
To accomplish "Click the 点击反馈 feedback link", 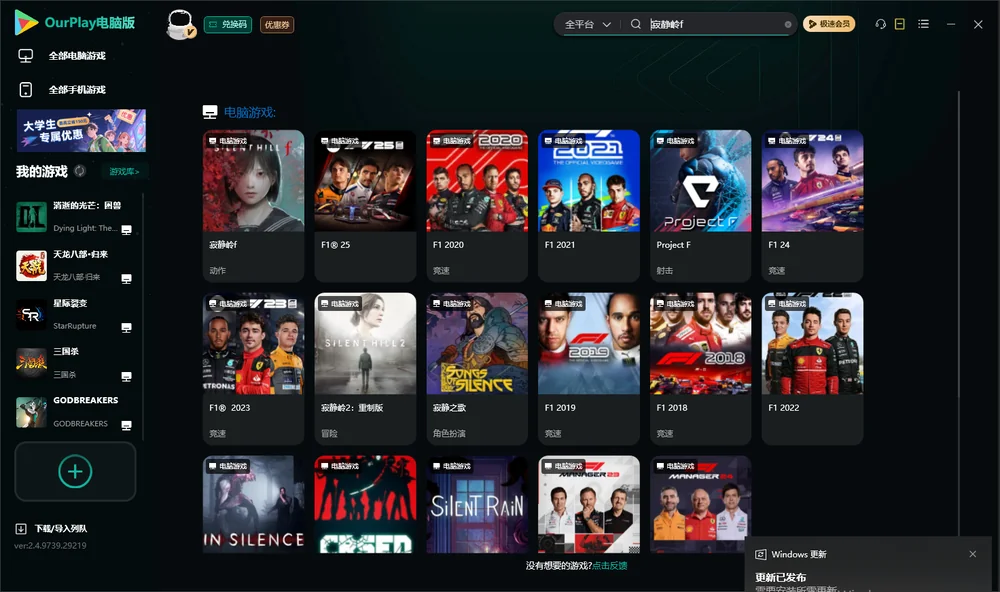I will pos(610,566).
